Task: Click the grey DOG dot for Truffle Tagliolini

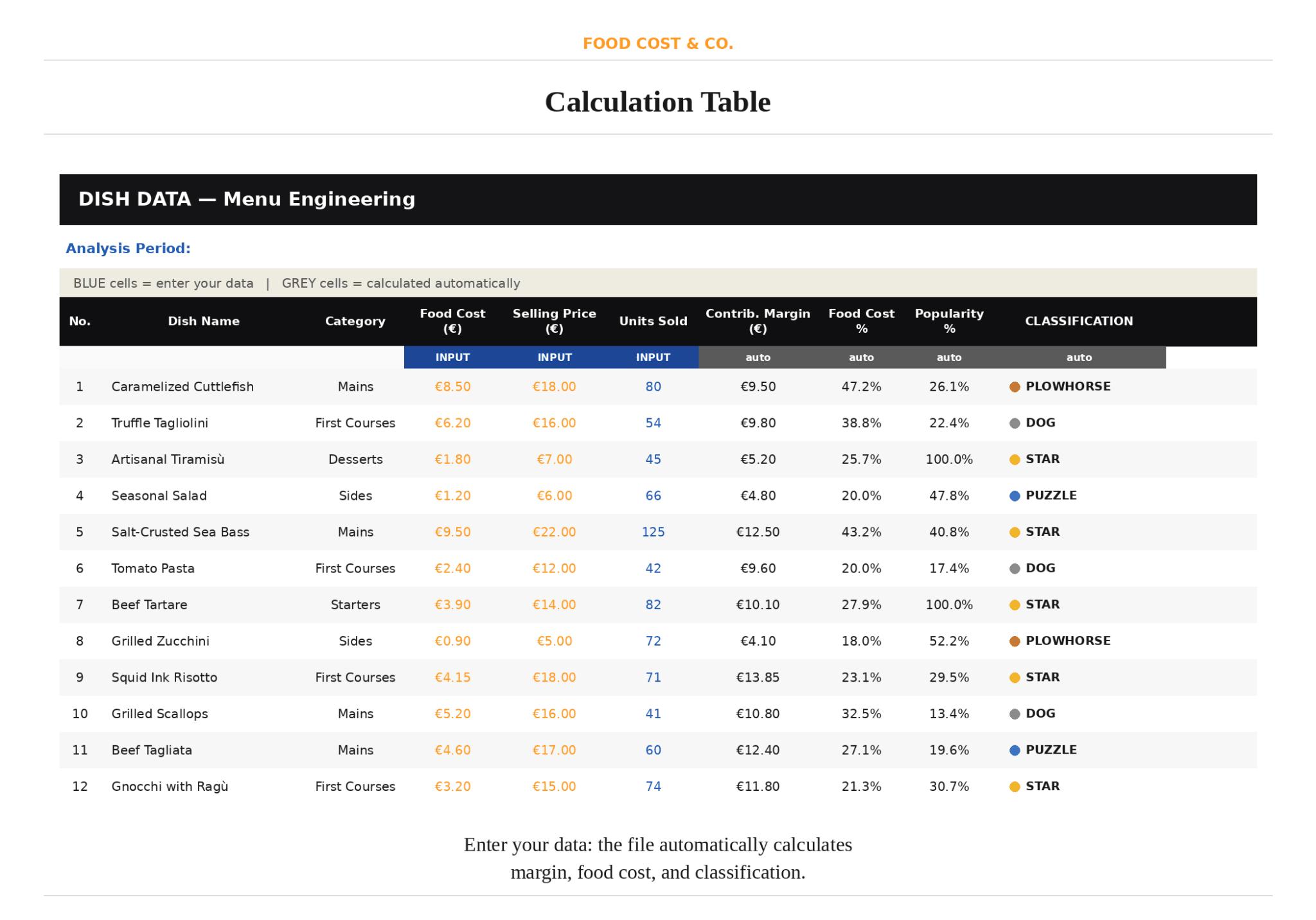Action: (1015, 423)
